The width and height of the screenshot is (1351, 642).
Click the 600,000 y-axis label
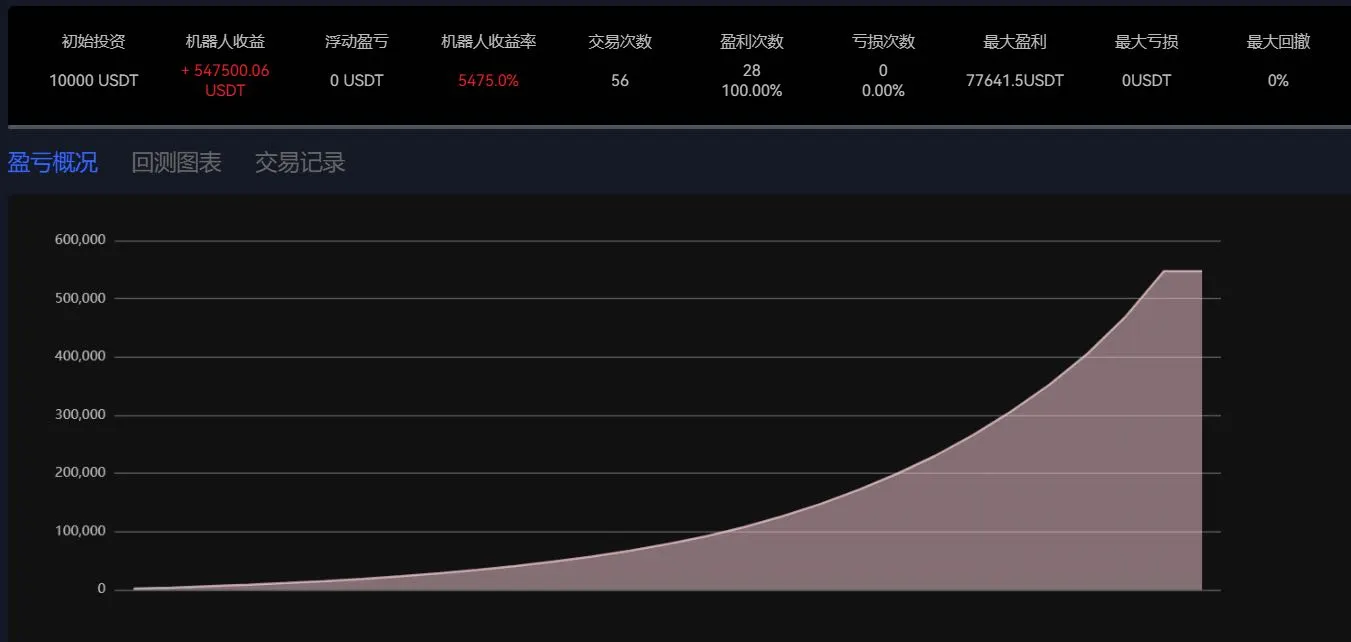(82, 240)
